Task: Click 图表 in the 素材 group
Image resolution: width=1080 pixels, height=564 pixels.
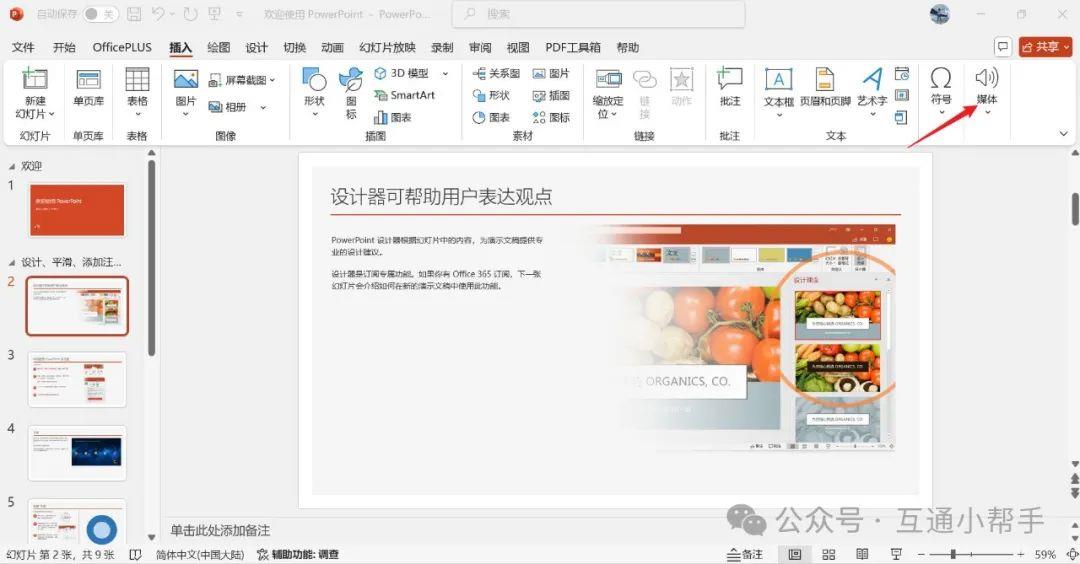Action: coord(491,117)
